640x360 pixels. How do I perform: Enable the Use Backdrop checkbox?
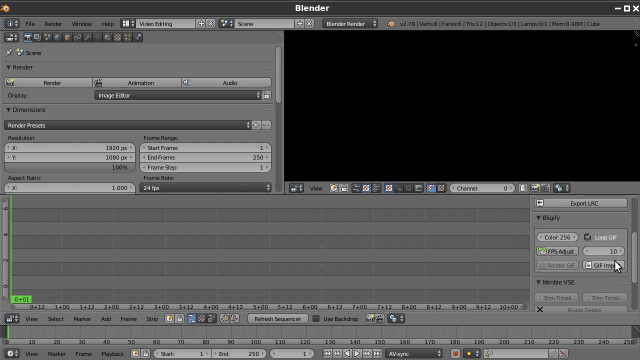[x=316, y=318]
